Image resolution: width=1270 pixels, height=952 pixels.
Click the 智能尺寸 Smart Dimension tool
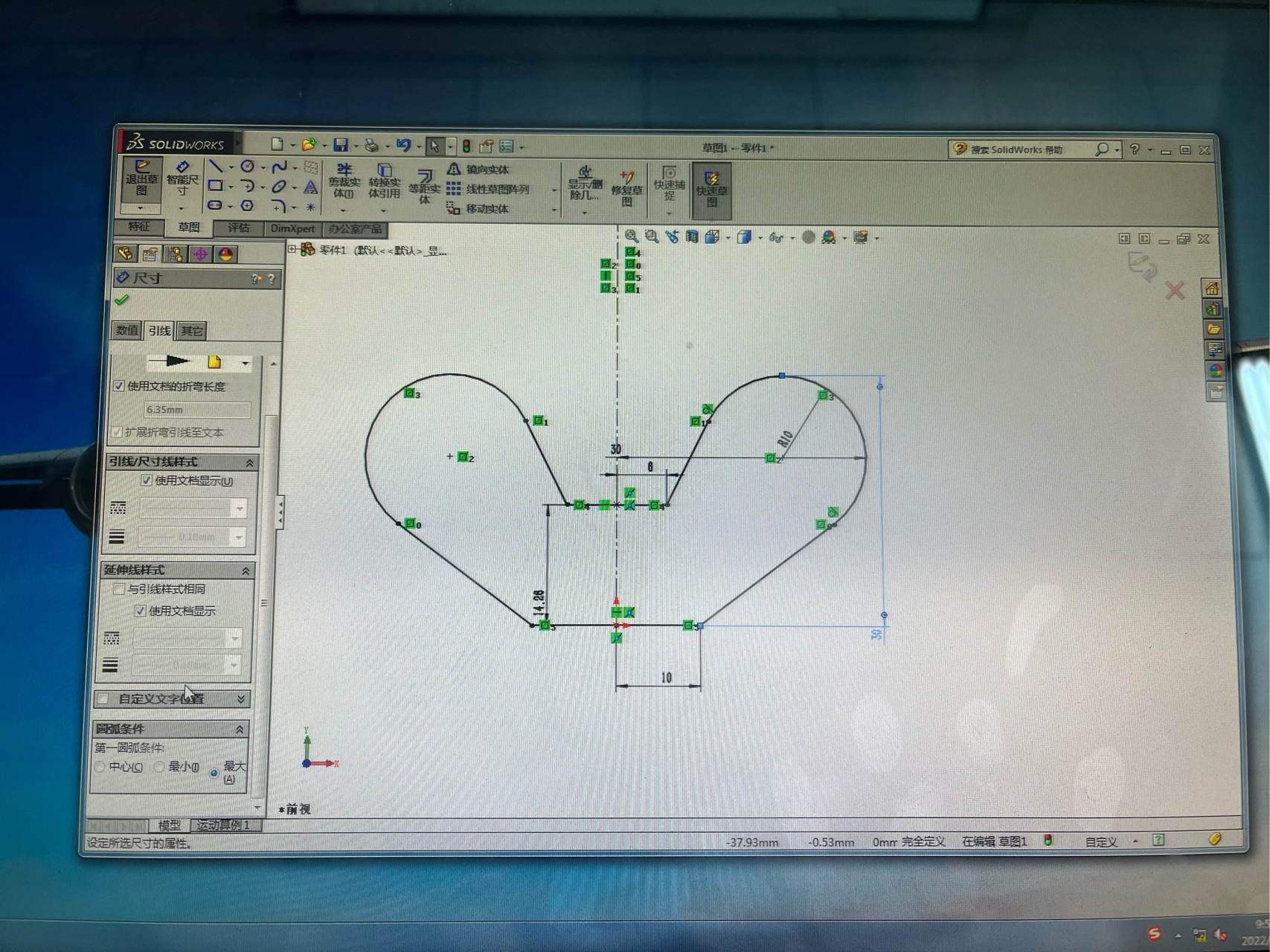pos(182,178)
